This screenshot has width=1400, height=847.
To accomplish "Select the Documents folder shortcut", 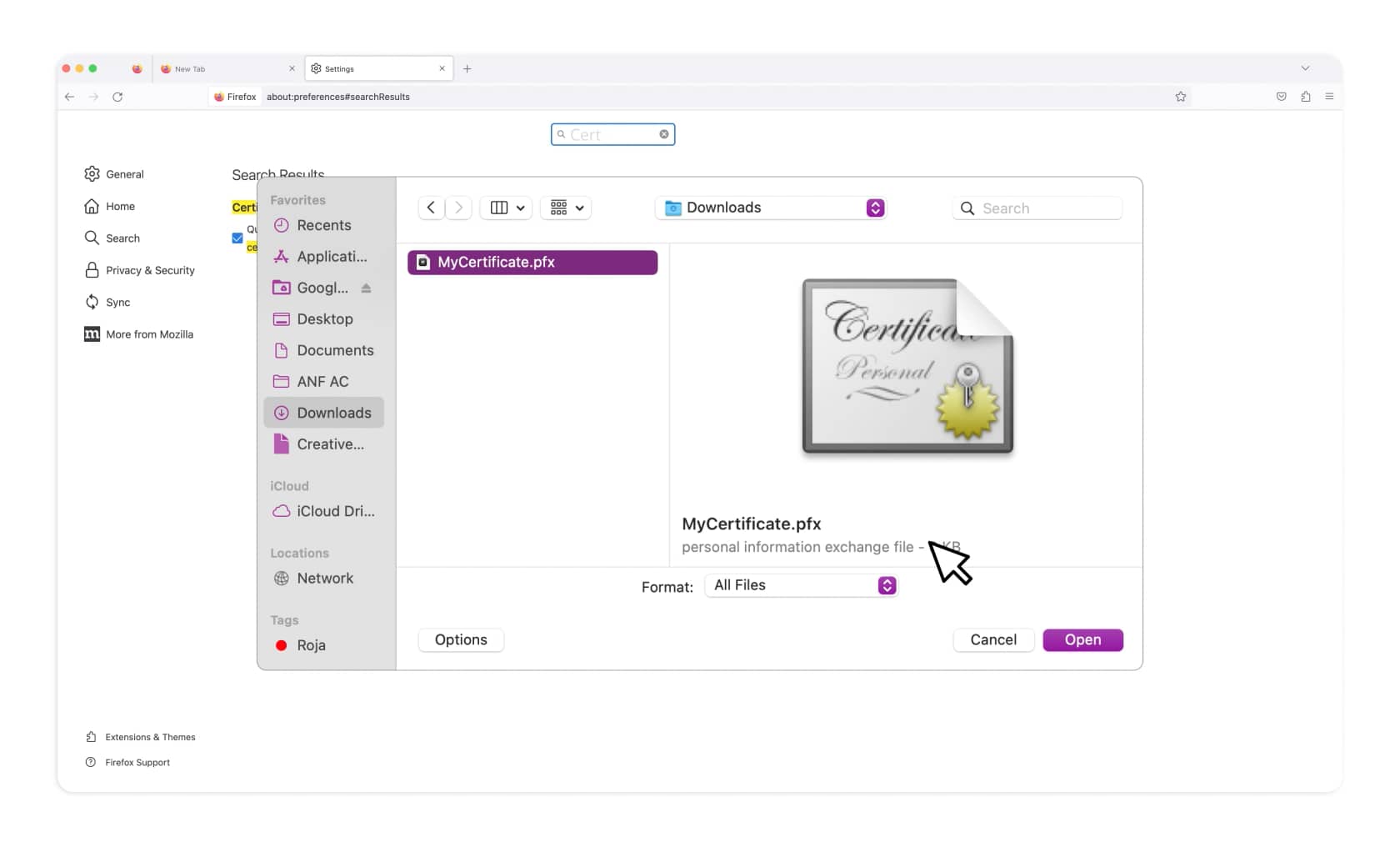I will [336, 350].
